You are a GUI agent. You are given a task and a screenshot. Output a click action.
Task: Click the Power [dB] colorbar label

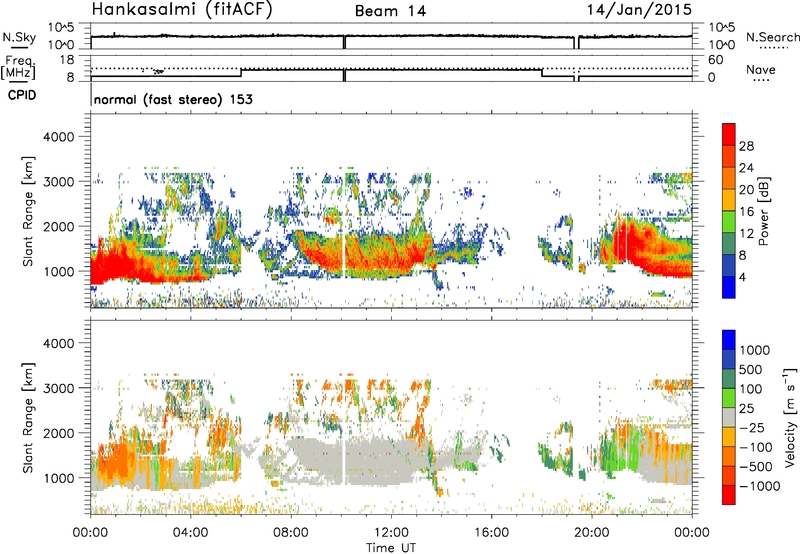[x=763, y=211]
